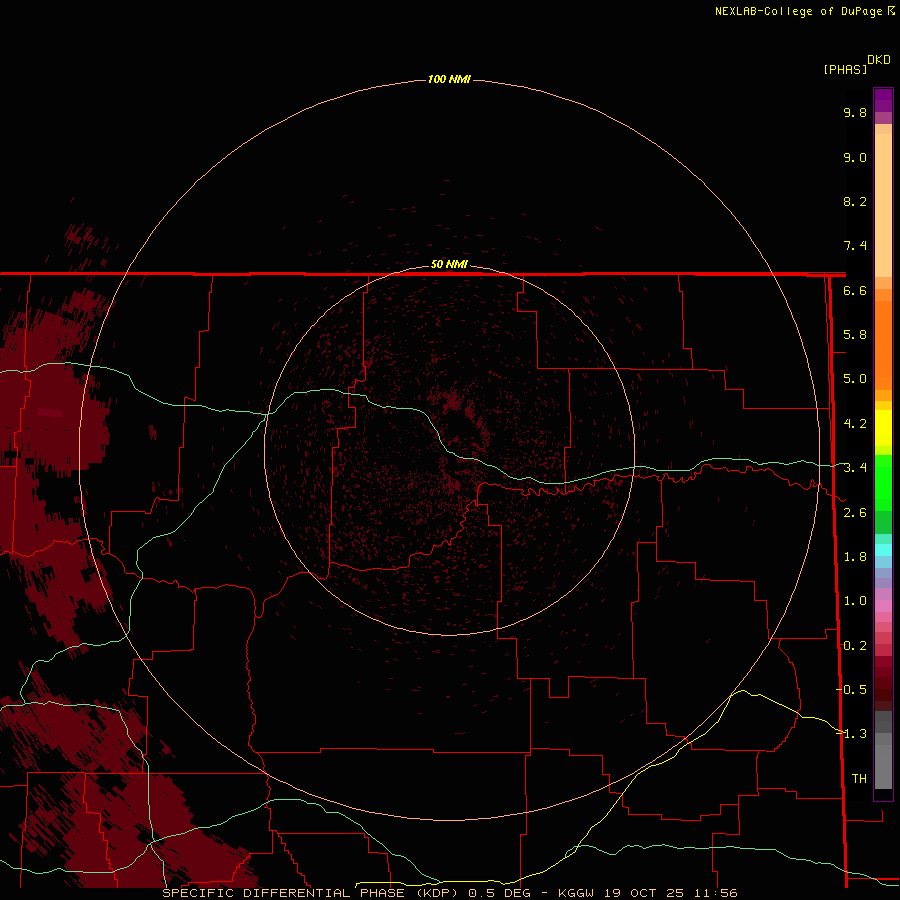Screen dimensions: 900x900
Task: Click the 3.4 scale label
Action: click(855, 468)
